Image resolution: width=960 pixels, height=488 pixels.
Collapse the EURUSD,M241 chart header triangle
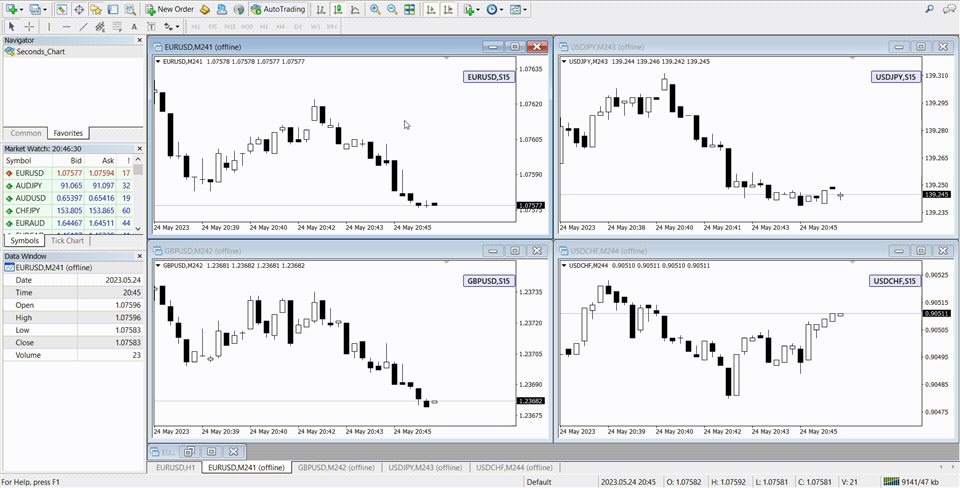(x=159, y=61)
